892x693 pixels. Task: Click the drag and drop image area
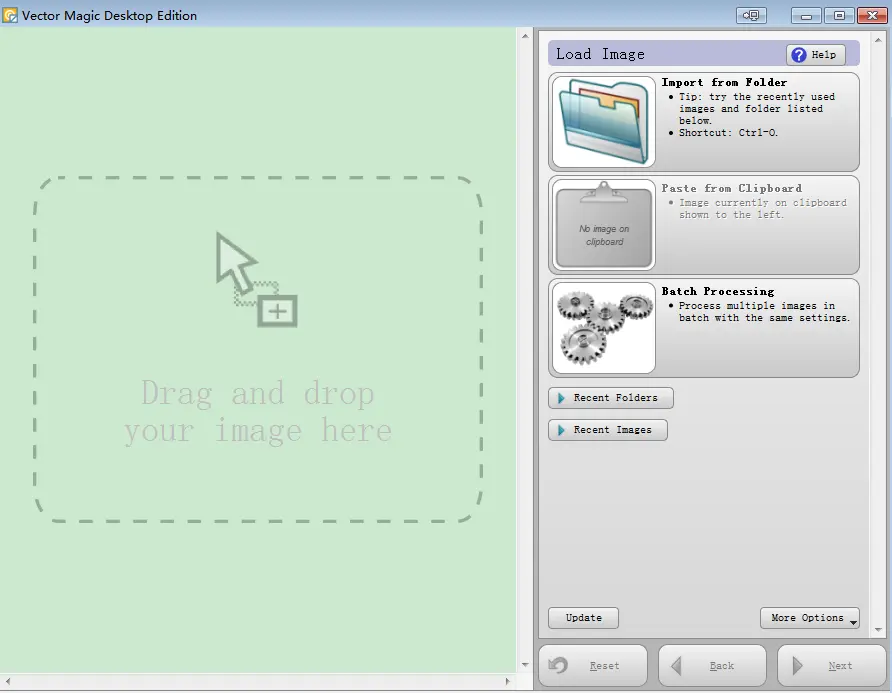click(258, 349)
